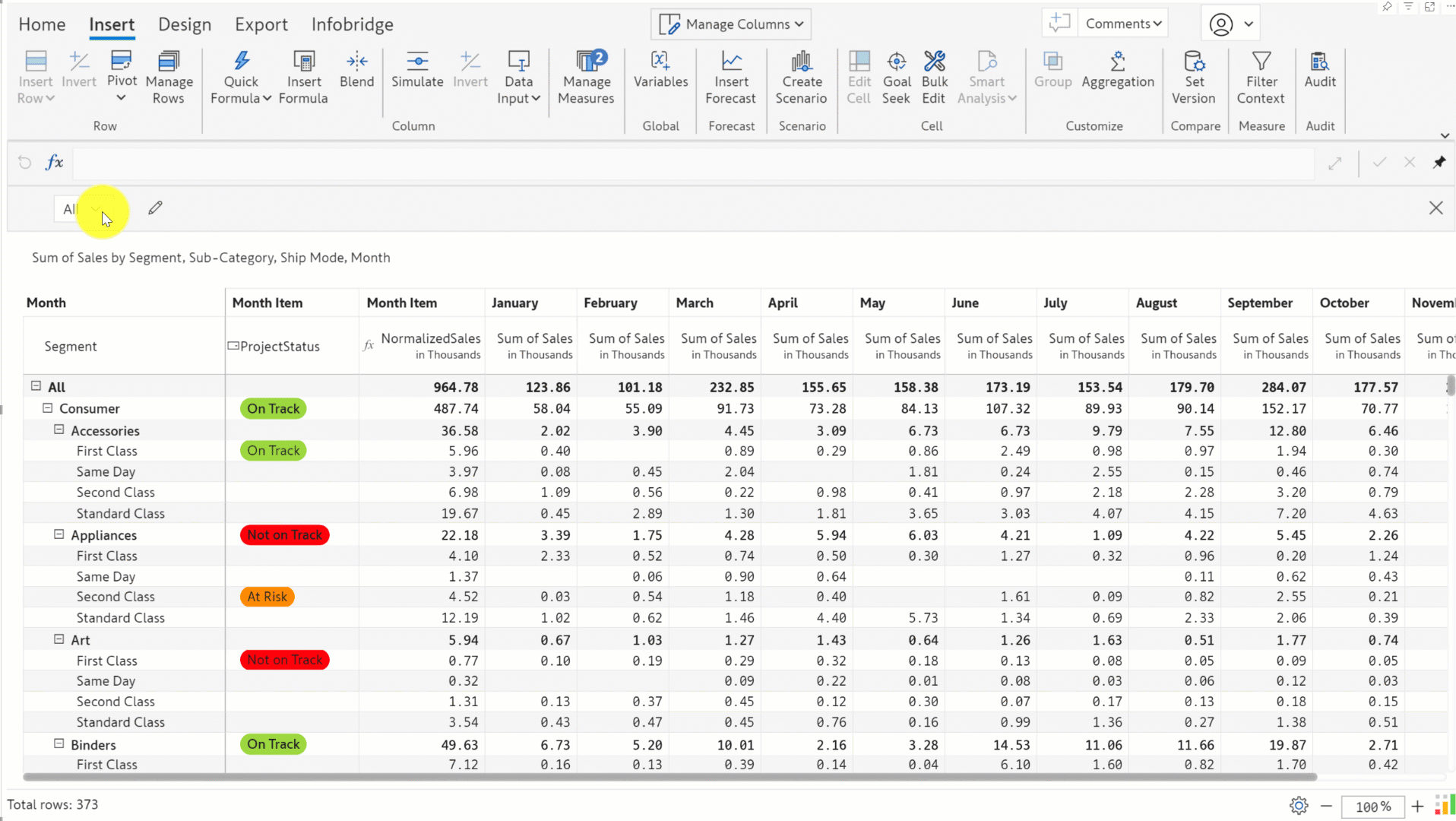Open the Filter Context tool

(x=1261, y=78)
